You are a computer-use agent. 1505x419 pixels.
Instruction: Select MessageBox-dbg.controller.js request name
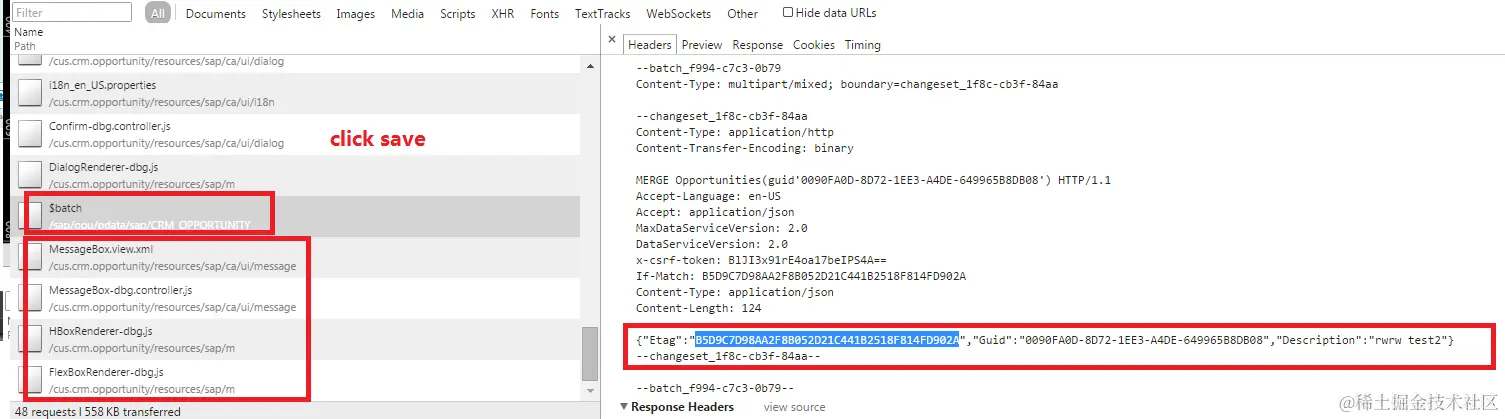pyautogui.click(x=120, y=290)
